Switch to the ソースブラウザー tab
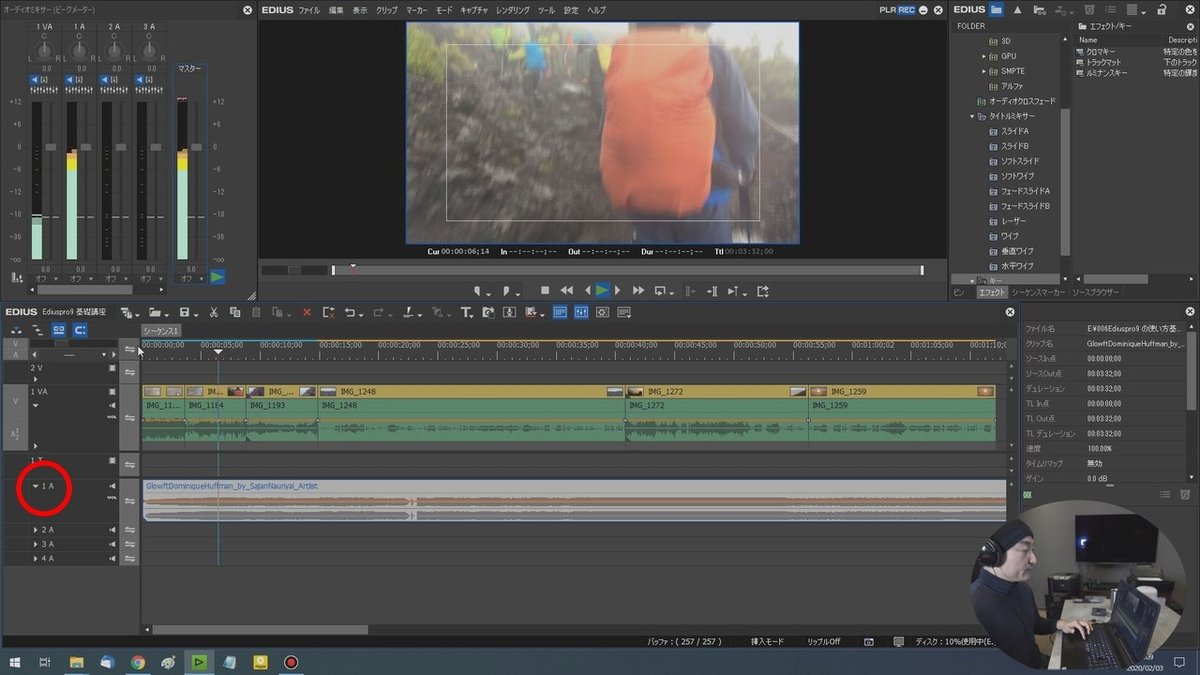 point(1095,292)
